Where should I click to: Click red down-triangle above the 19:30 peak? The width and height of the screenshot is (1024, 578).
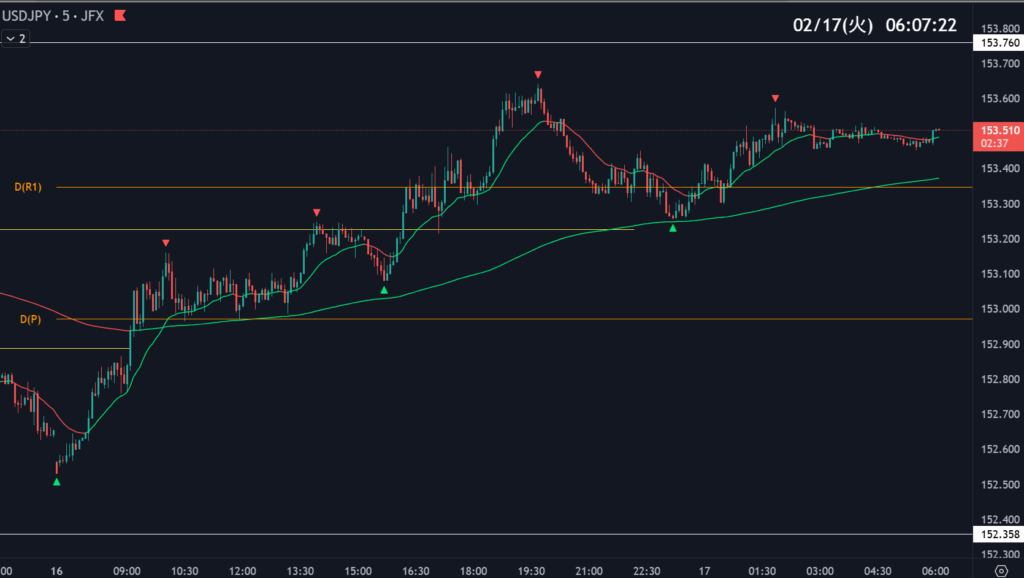[x=538, y=75]
